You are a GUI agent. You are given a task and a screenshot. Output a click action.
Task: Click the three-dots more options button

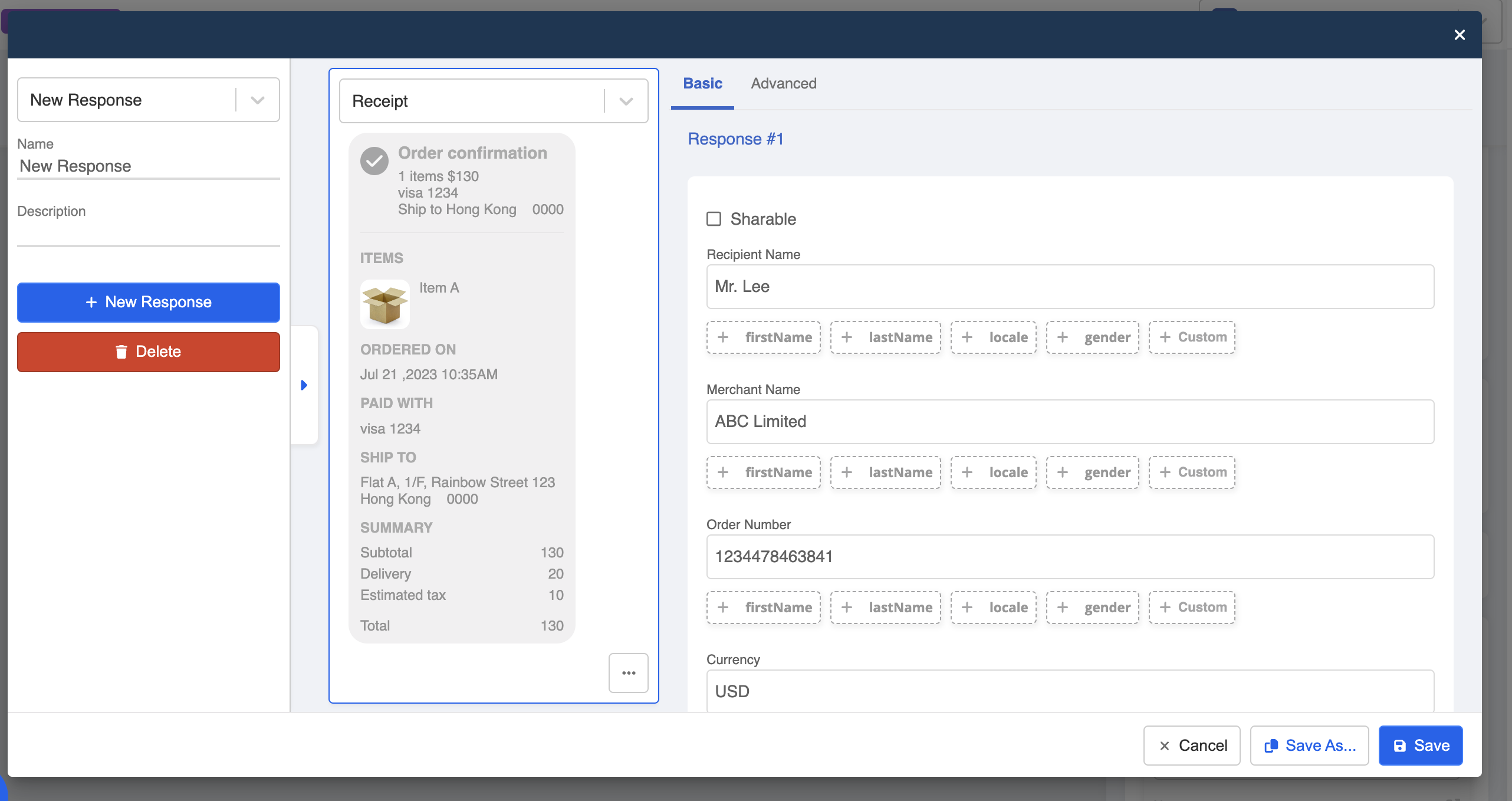coord(628,673)
